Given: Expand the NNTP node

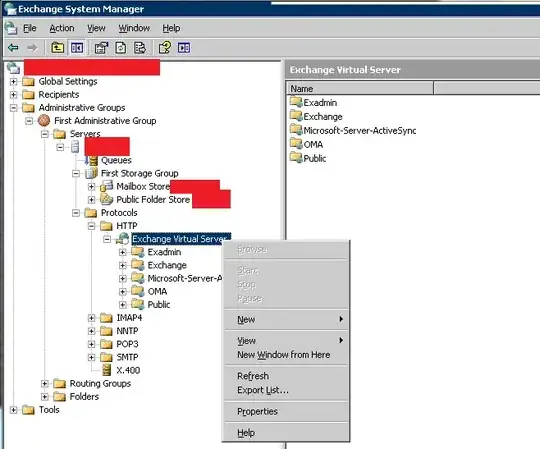Looking at the screenshot, I should [91, 331].
